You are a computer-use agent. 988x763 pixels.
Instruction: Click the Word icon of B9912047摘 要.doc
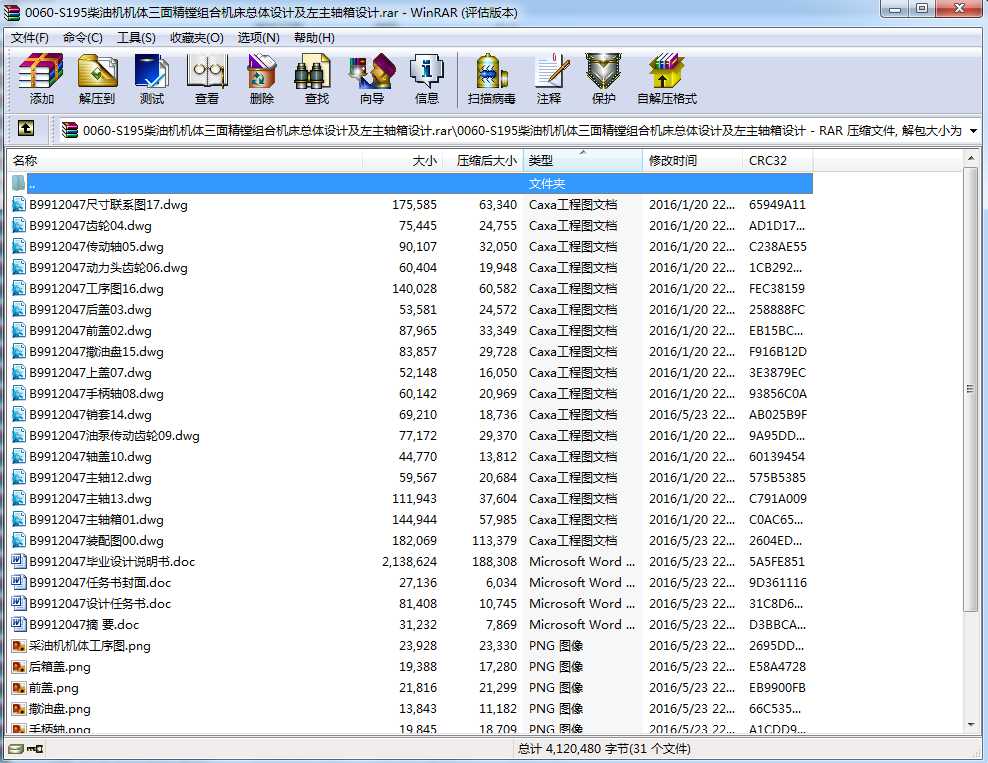tap(19, 624)
